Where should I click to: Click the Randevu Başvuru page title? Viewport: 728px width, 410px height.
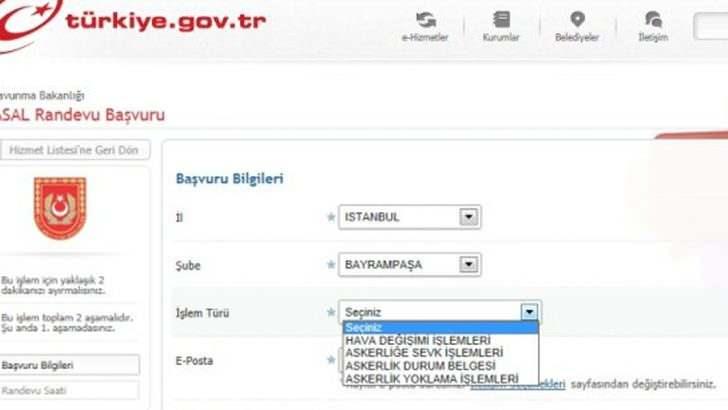tap(82, 115)
